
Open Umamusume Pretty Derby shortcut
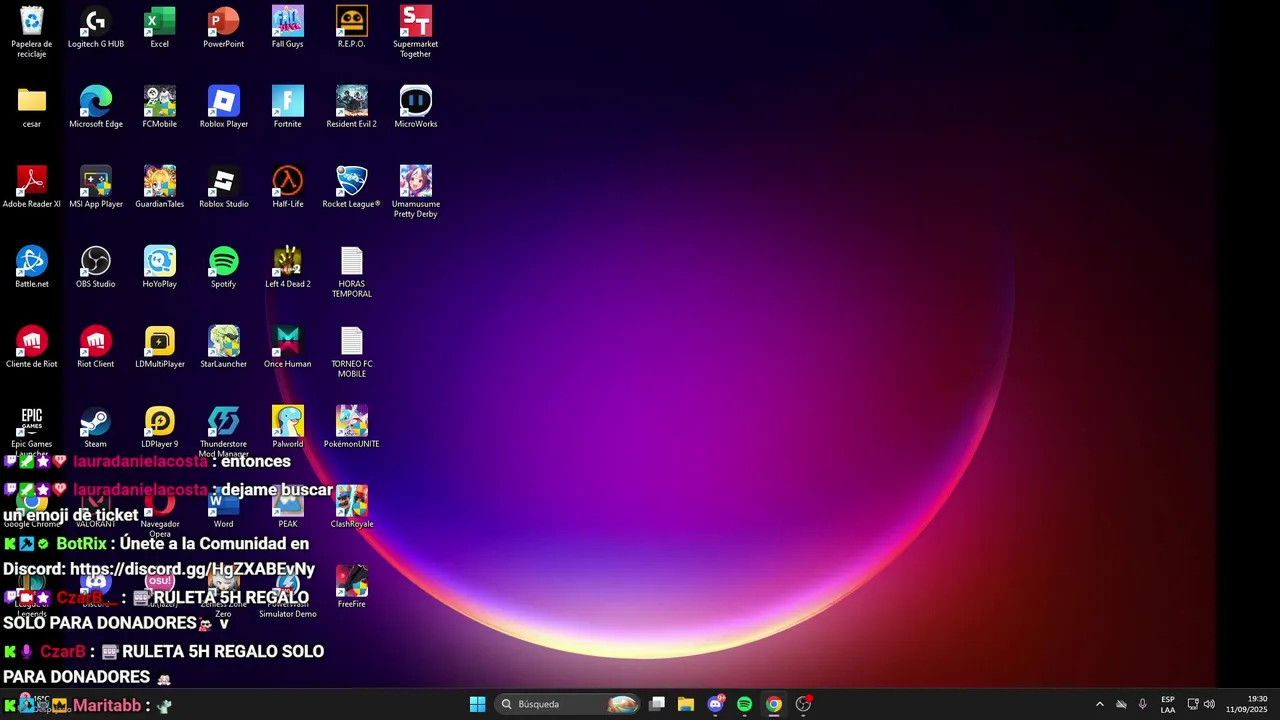[416, 192]
